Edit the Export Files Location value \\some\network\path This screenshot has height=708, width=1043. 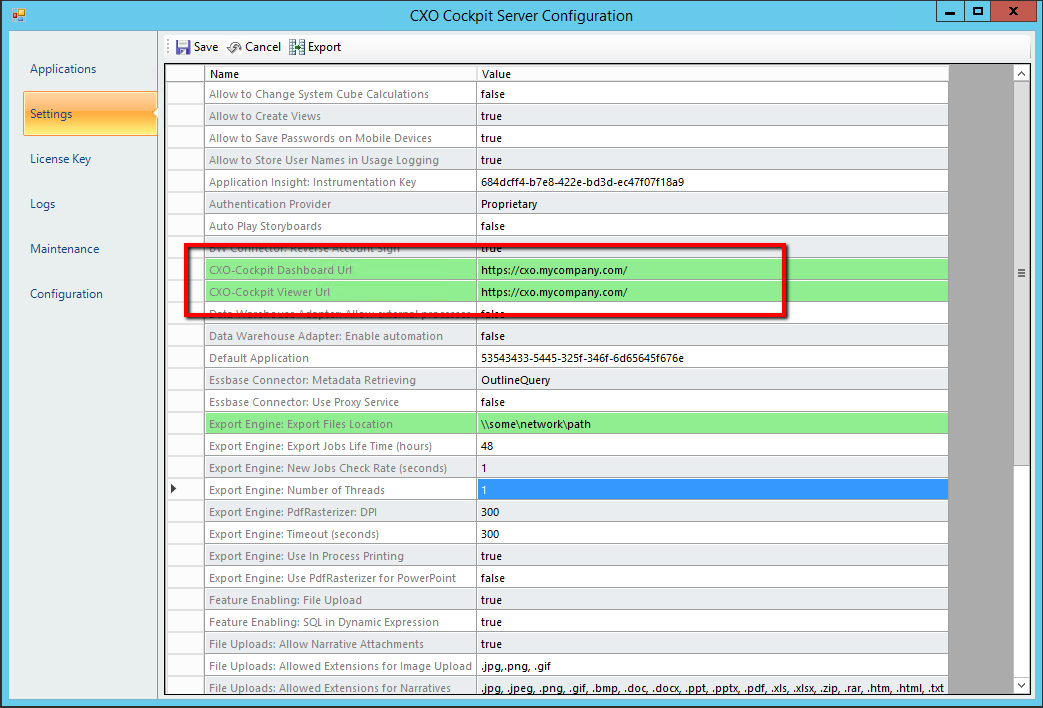coord(712,424)
